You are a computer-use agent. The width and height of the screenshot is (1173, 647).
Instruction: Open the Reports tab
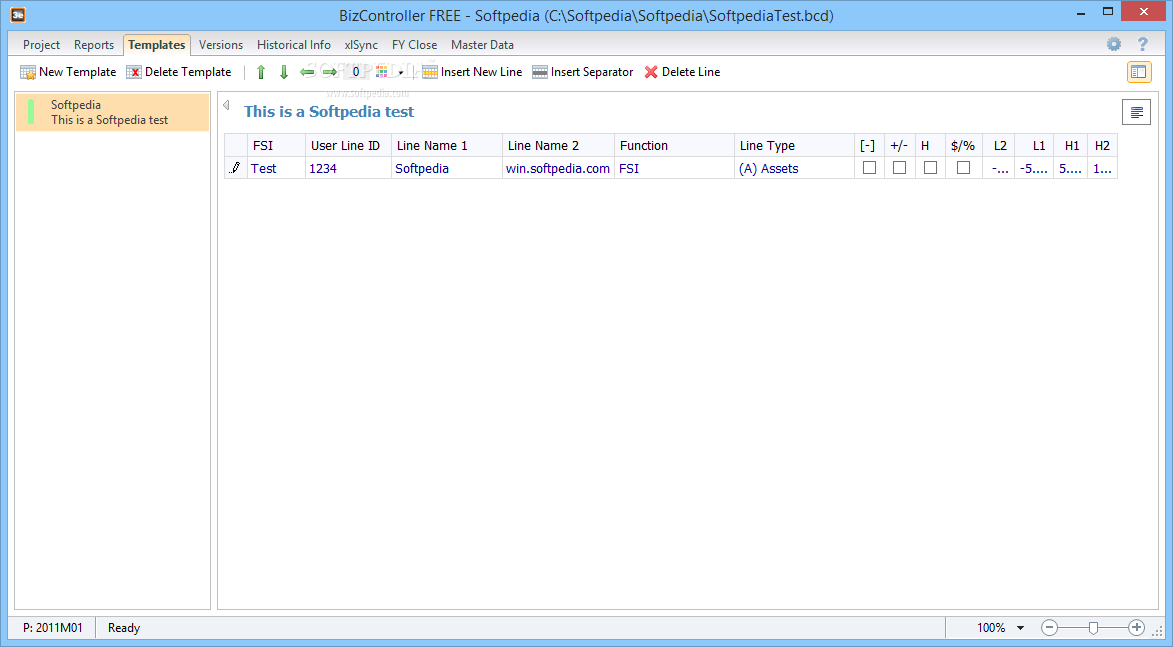(x=94, y=45)
